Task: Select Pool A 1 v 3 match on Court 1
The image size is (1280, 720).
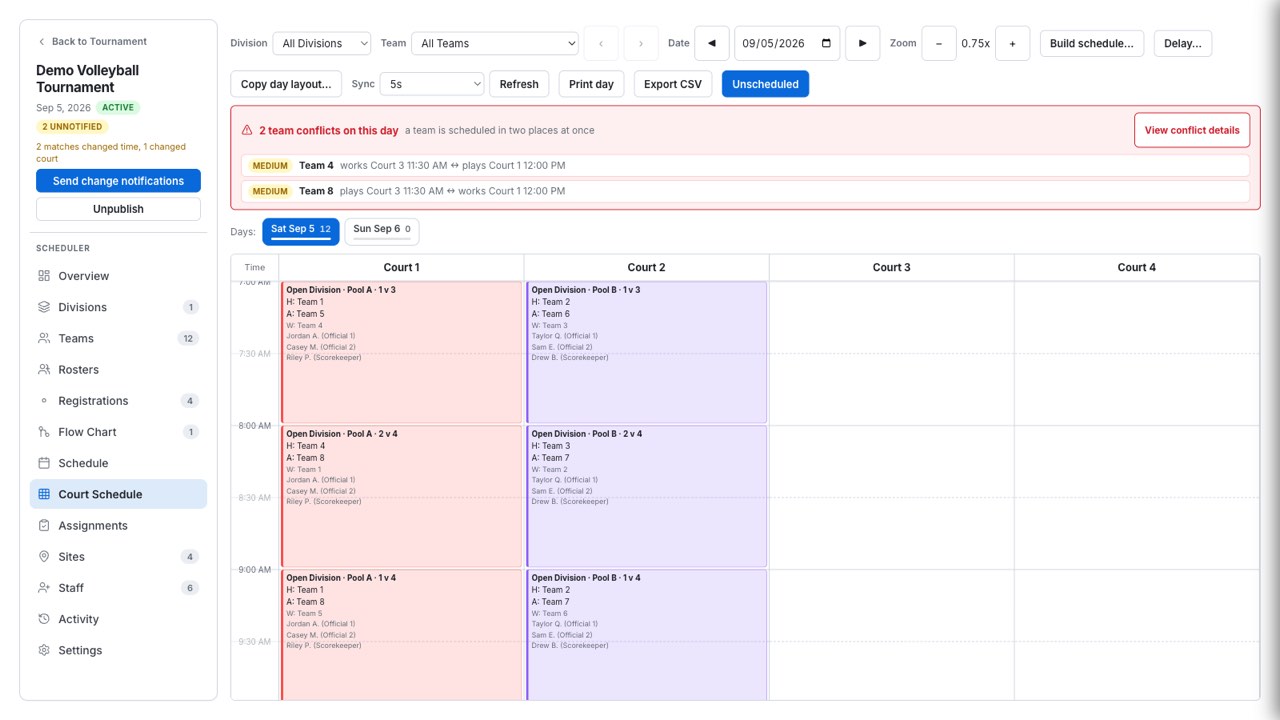Action: click(402, 352)
